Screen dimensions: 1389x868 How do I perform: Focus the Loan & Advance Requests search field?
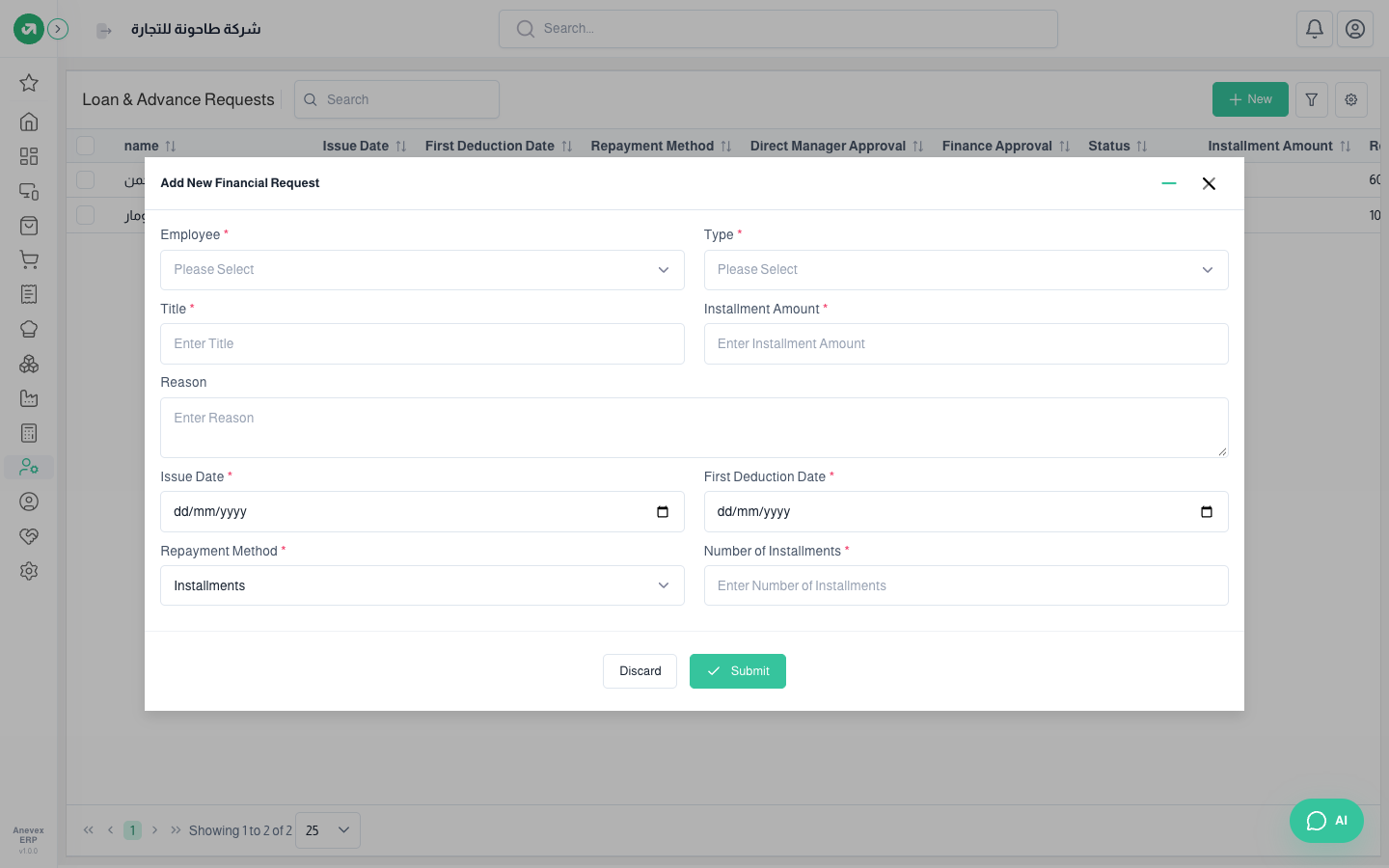[396, 99]
